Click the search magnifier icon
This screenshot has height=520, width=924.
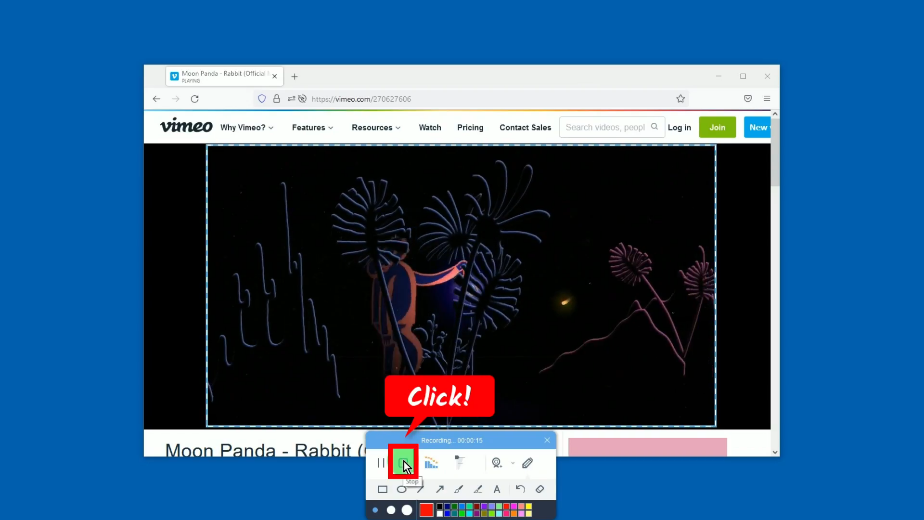point(654,127)
